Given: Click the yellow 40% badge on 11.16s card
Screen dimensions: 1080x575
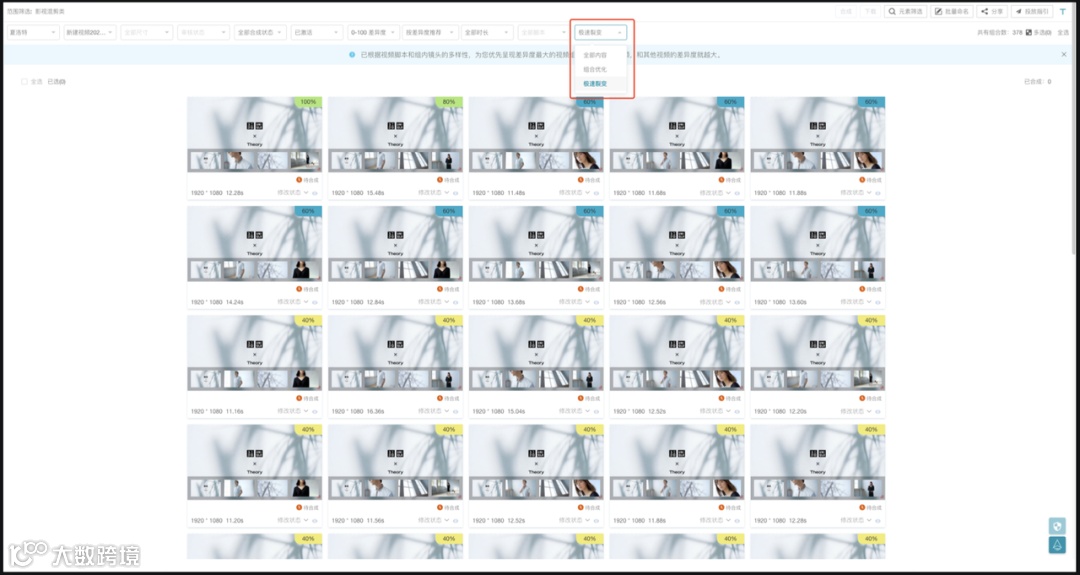Looking at the screenshot, I should click(308, 320).
